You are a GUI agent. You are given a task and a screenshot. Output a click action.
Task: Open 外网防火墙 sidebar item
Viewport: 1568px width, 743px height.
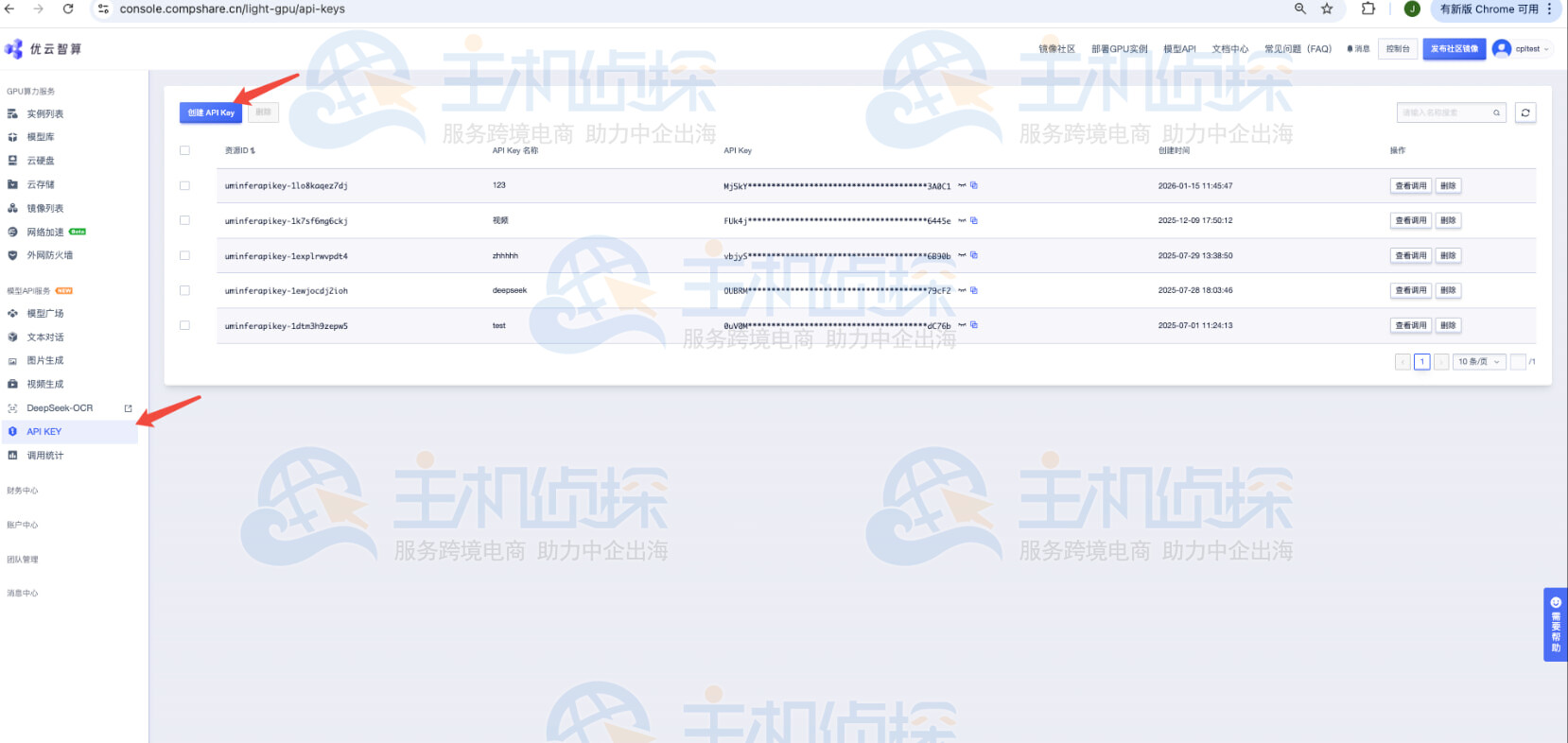[x=49, y=255]
